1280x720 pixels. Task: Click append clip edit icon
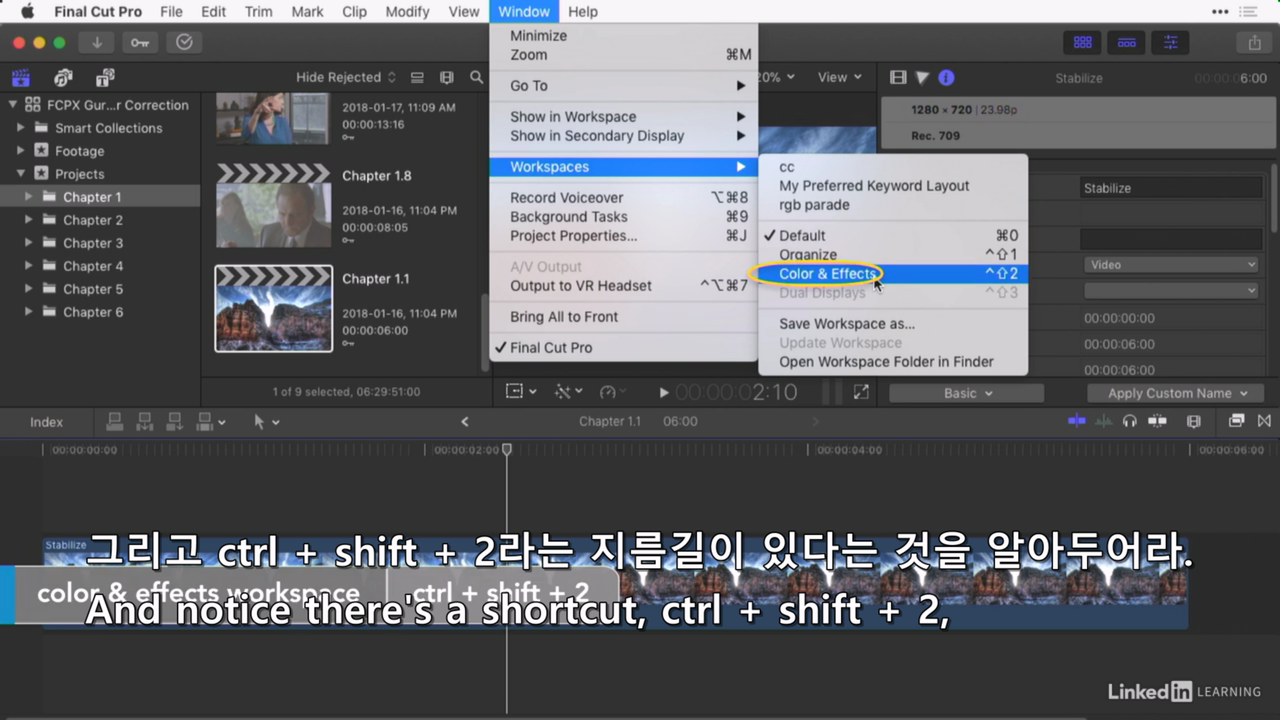point(175,421)
